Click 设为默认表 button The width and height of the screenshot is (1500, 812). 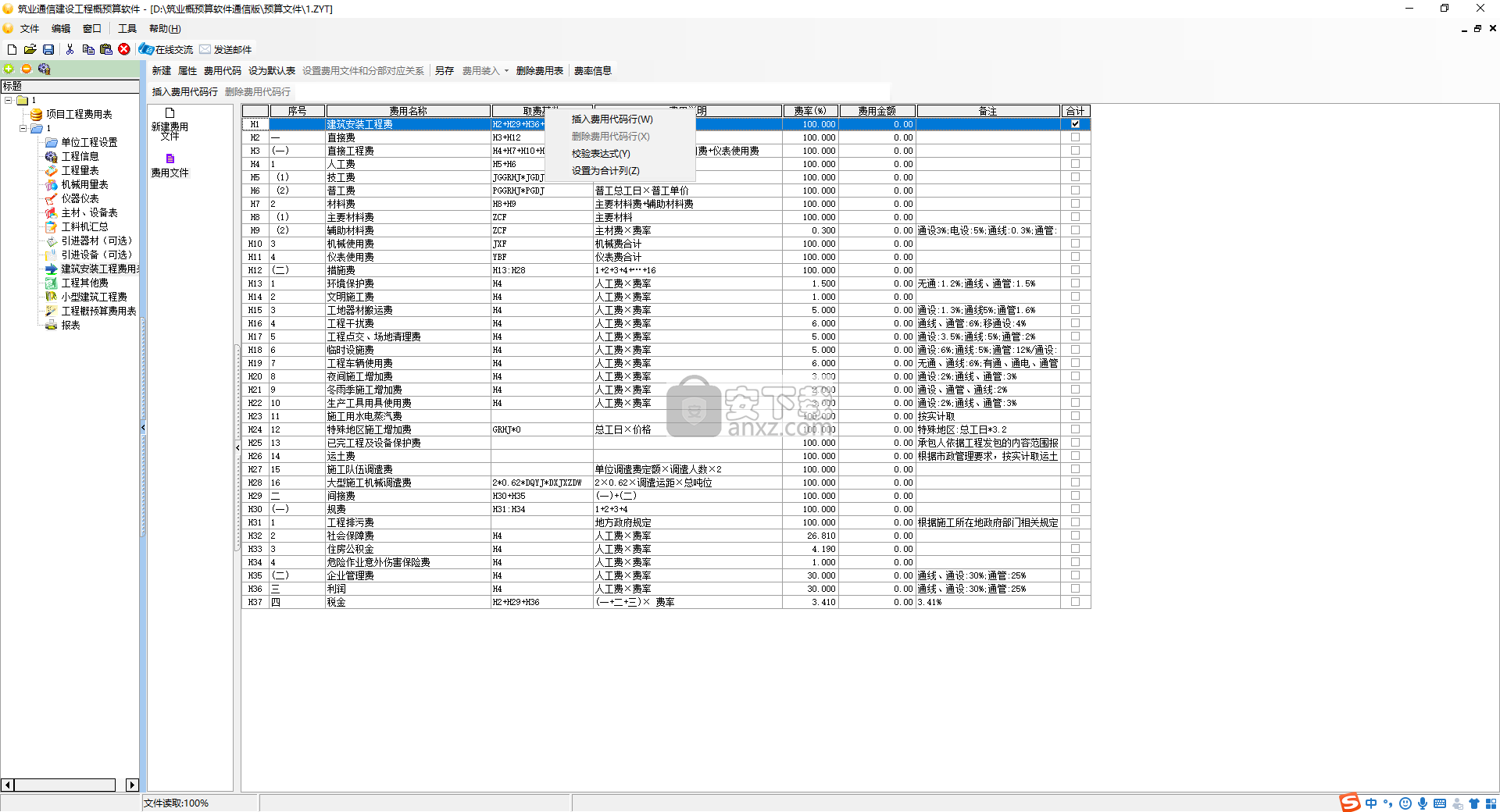click(272, 71)
